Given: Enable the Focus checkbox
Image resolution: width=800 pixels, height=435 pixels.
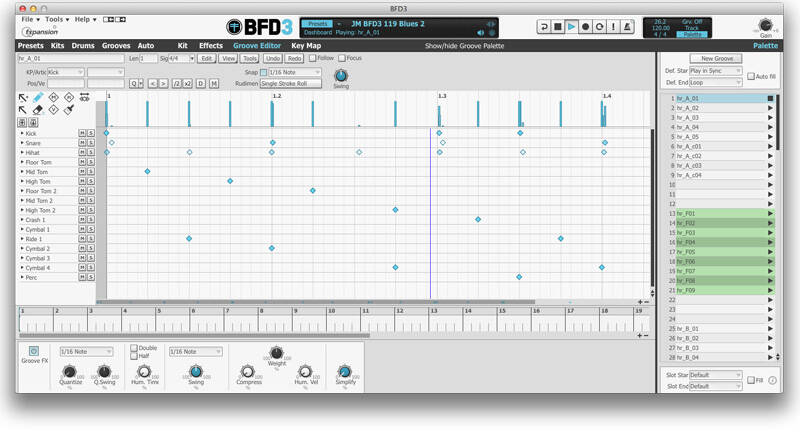Looking at the screenshot, I should tap(342, 58).
